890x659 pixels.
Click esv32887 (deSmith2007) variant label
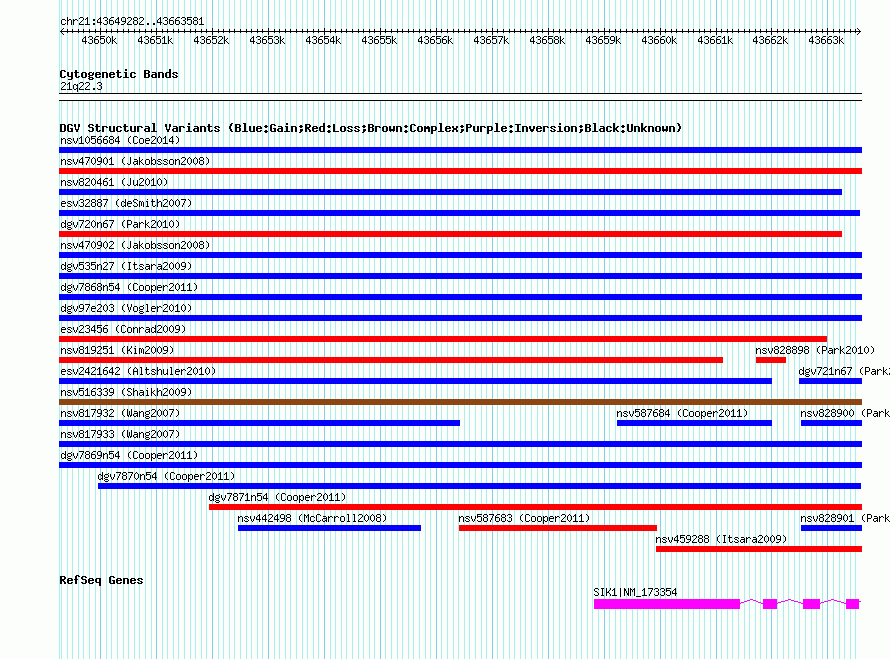[126, 203]
